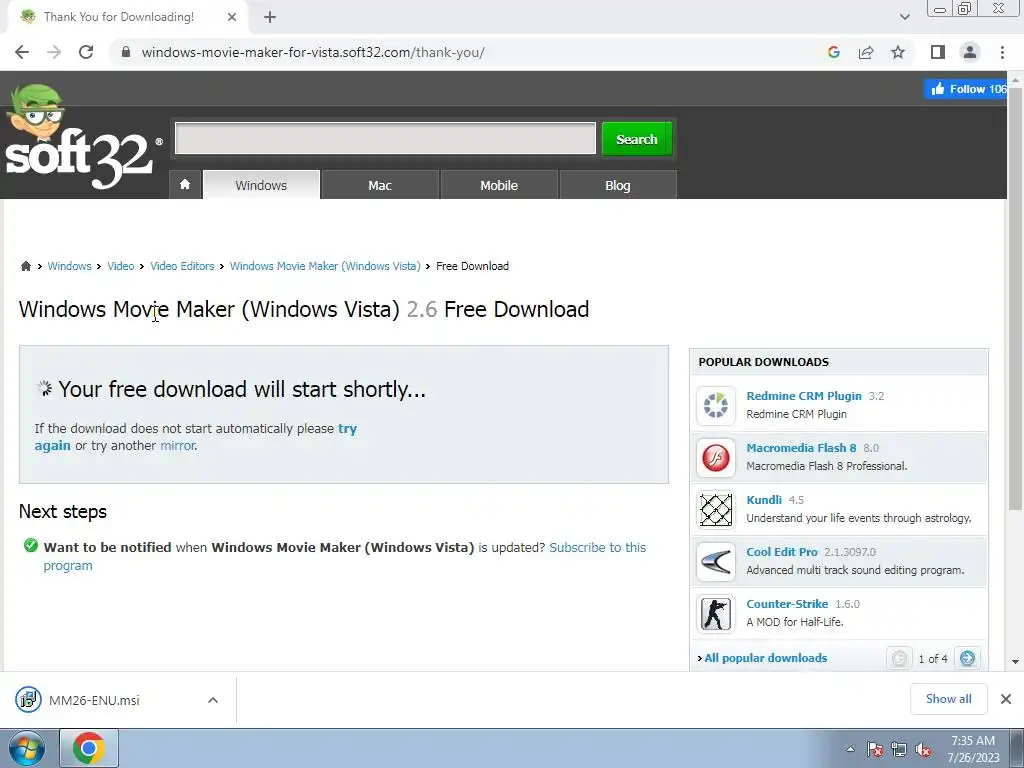Select the Windows navigation tab

tap(261, 185)
